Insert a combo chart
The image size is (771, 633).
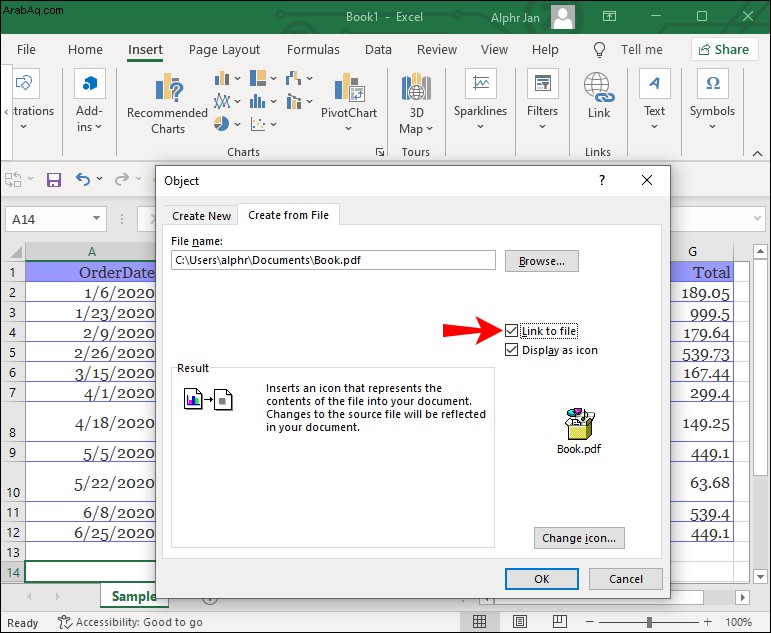294,101
